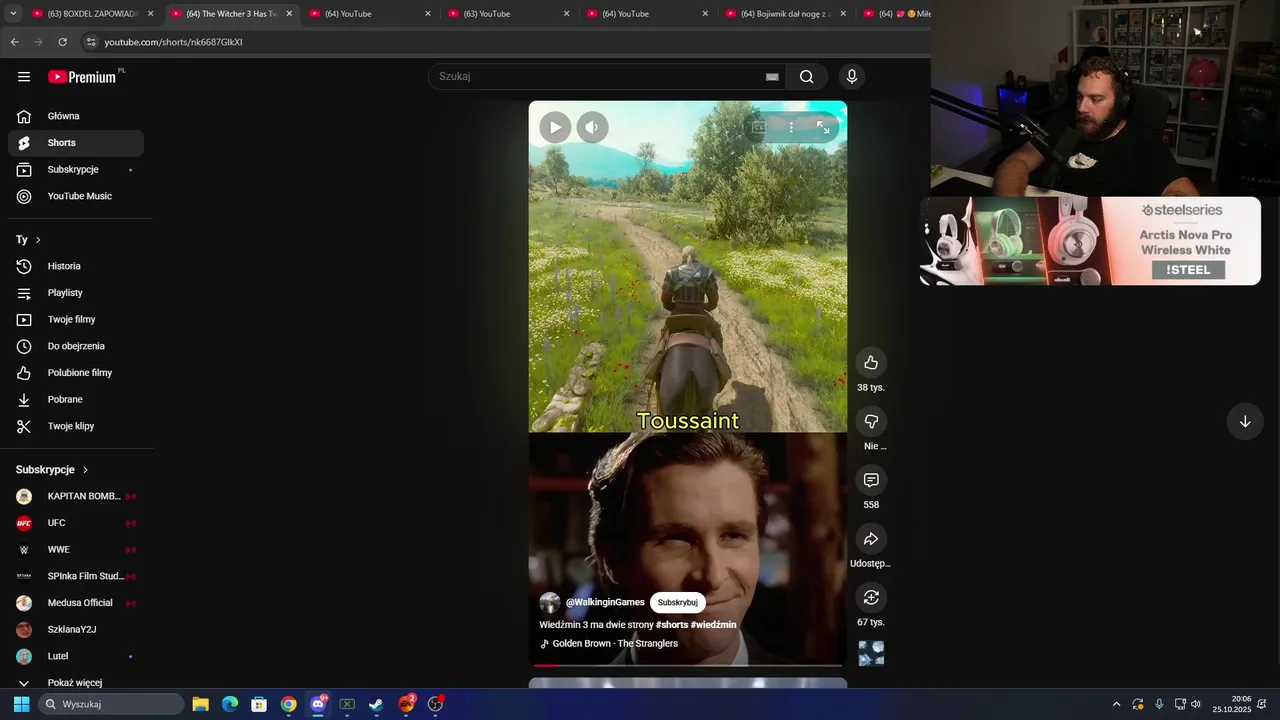Open the system volume speaker icon
Viewport: 1280px width, 720px height.
(x=1196, y=704)
